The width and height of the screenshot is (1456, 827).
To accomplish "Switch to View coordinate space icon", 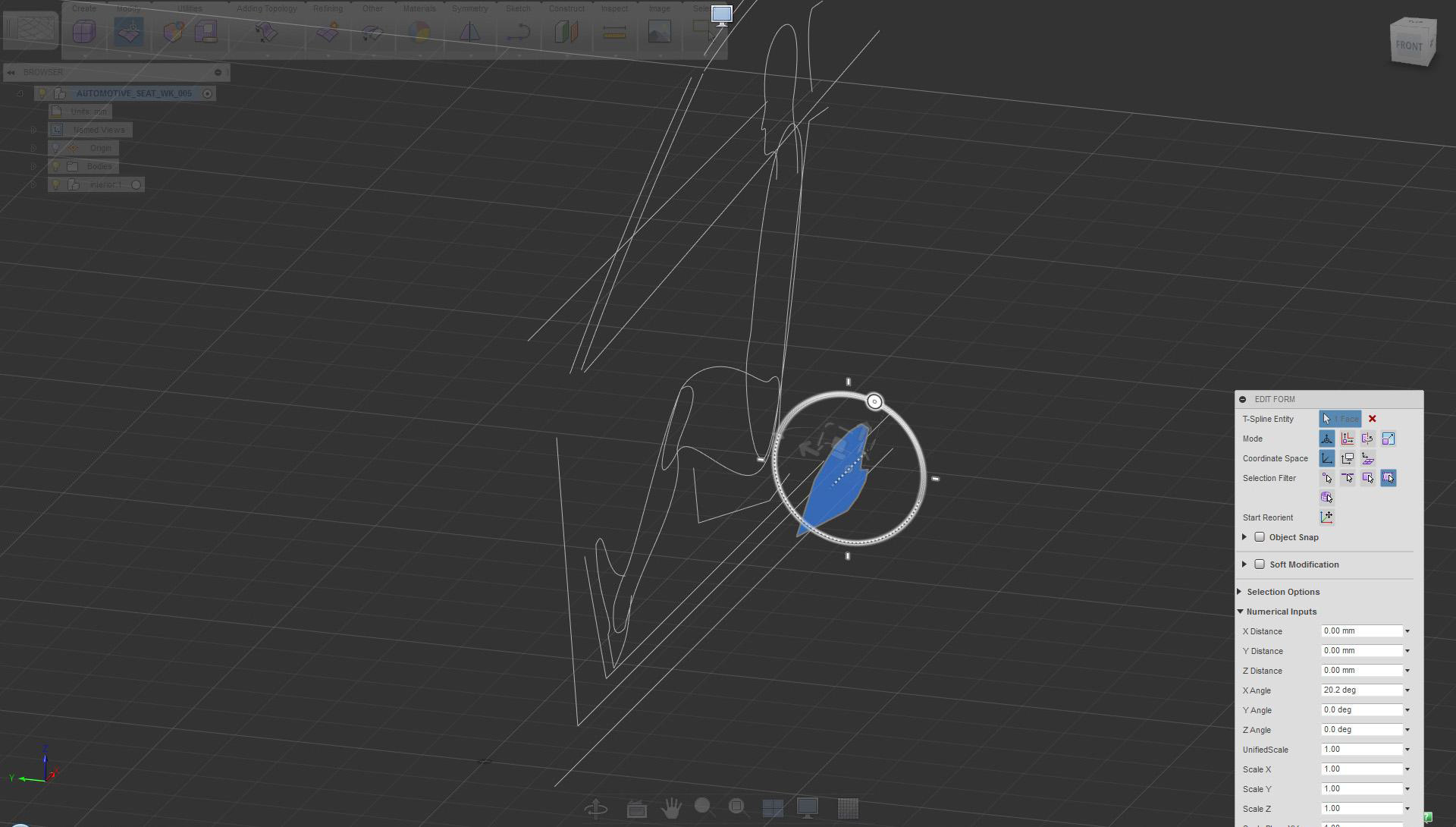I will coord(1348,458).
